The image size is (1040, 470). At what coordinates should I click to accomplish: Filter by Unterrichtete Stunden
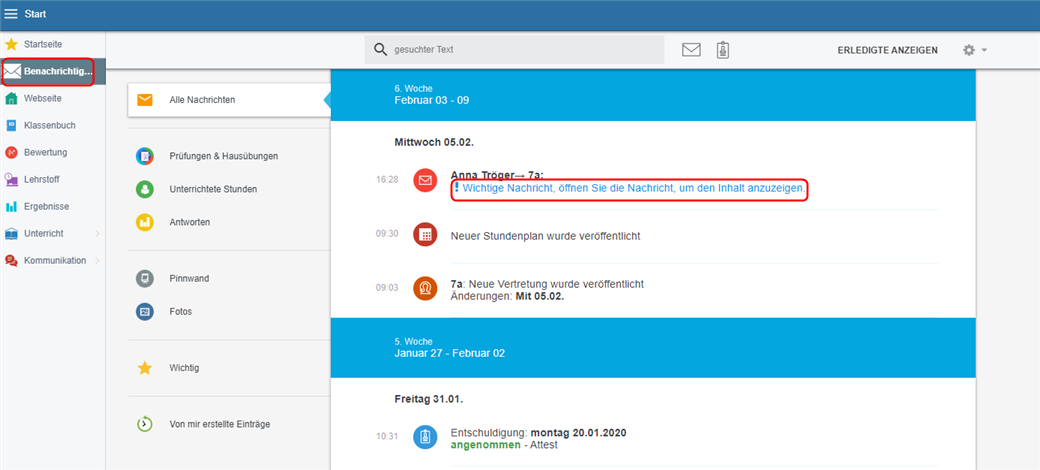229,190
